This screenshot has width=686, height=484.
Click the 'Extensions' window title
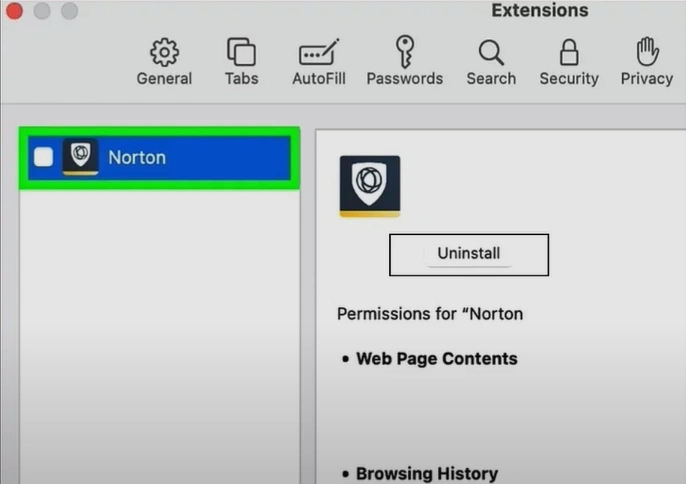pos(540,10)
